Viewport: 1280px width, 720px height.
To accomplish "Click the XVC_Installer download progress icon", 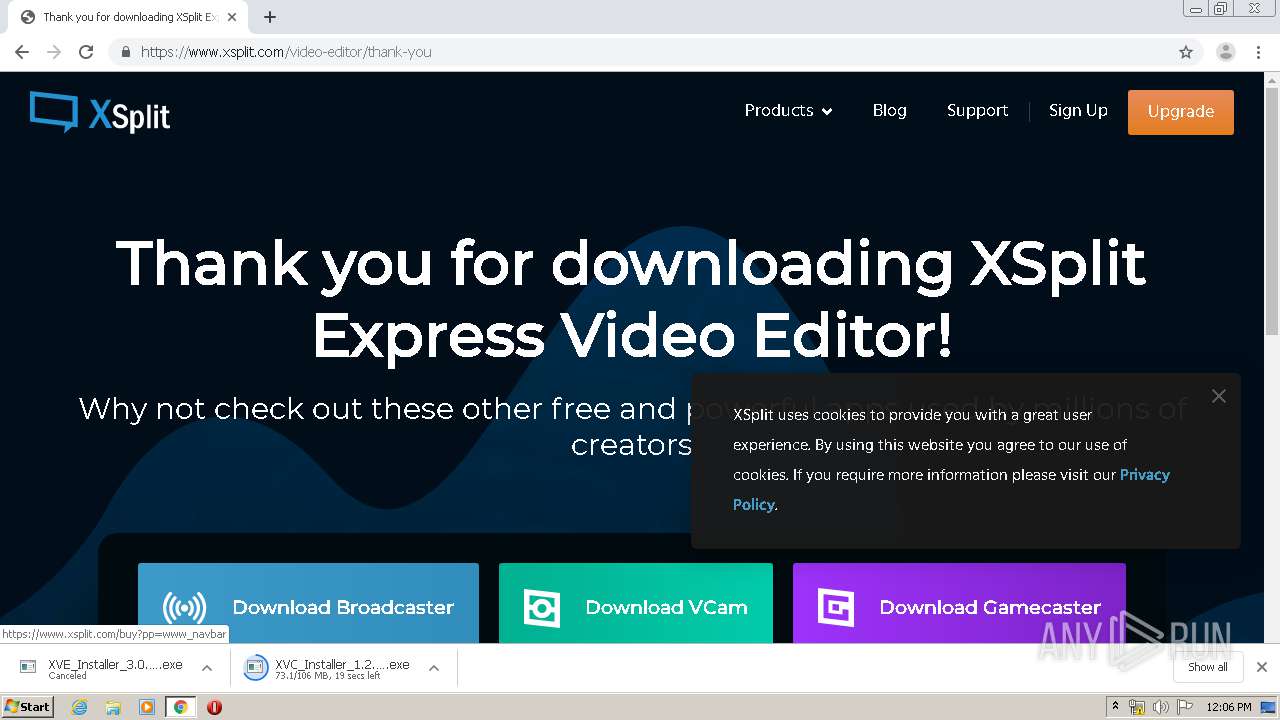I will pos(256,668).
